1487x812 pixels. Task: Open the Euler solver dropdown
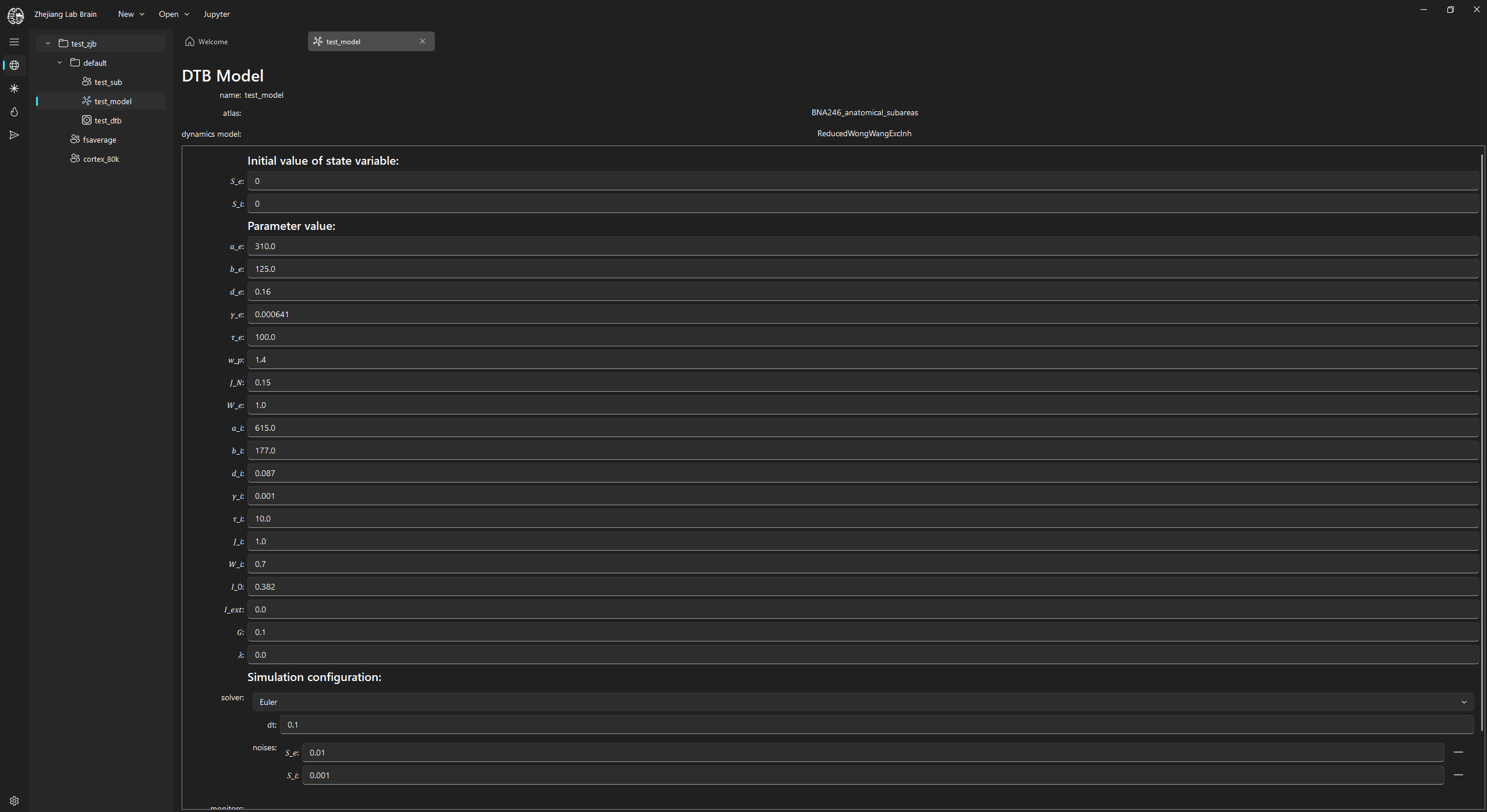click(862, 702)
